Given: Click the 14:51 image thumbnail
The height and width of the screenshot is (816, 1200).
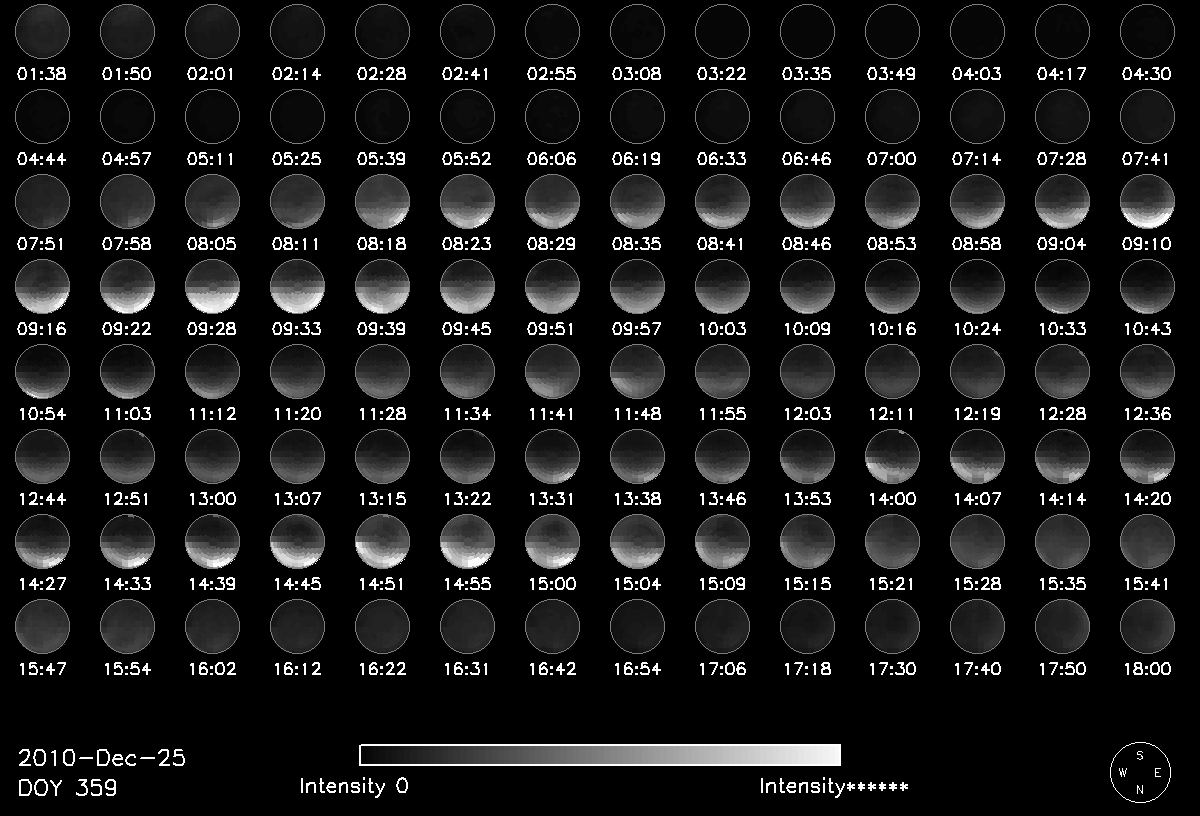Looking at the screenshot, I should tap(382, 542).
